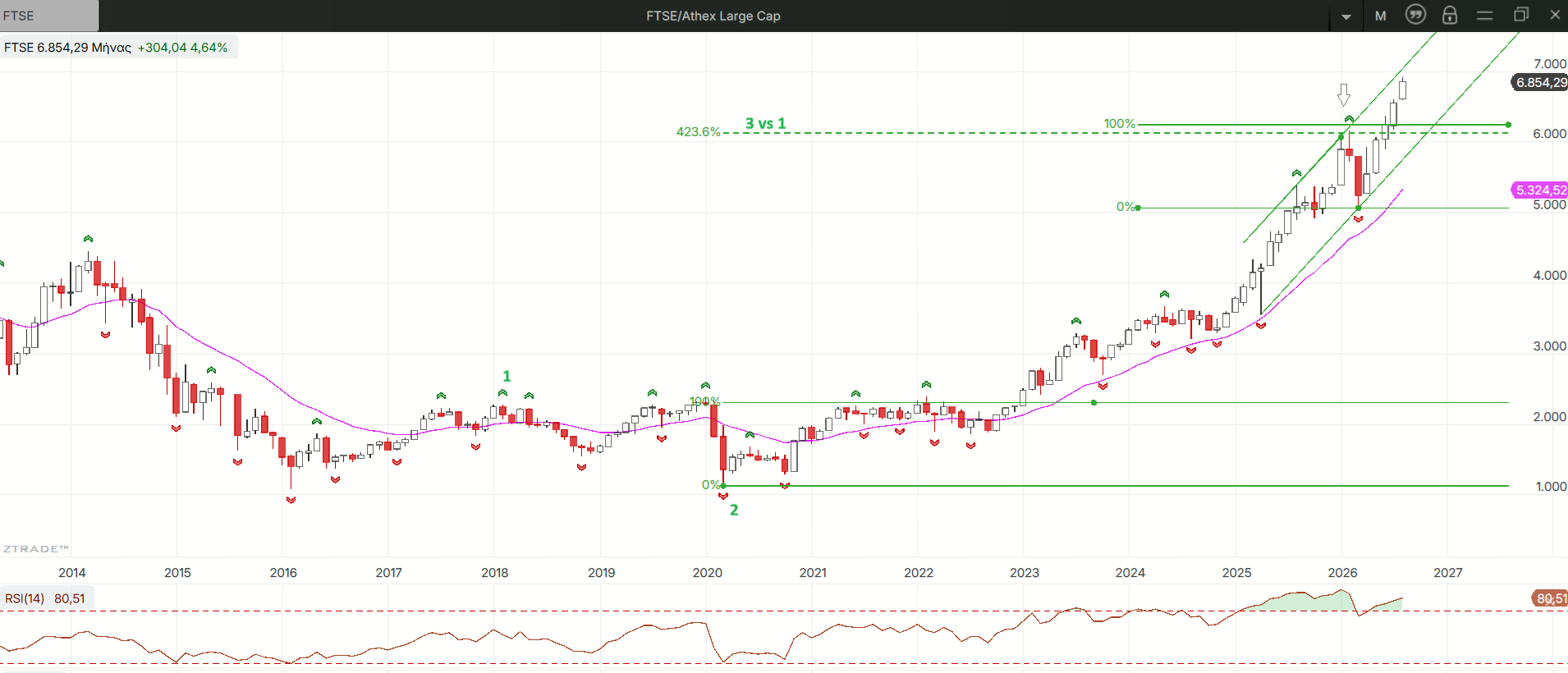Click the 1.000 price axis label
This screenshot has height=673, width=1568.
tap(1551, 487)
